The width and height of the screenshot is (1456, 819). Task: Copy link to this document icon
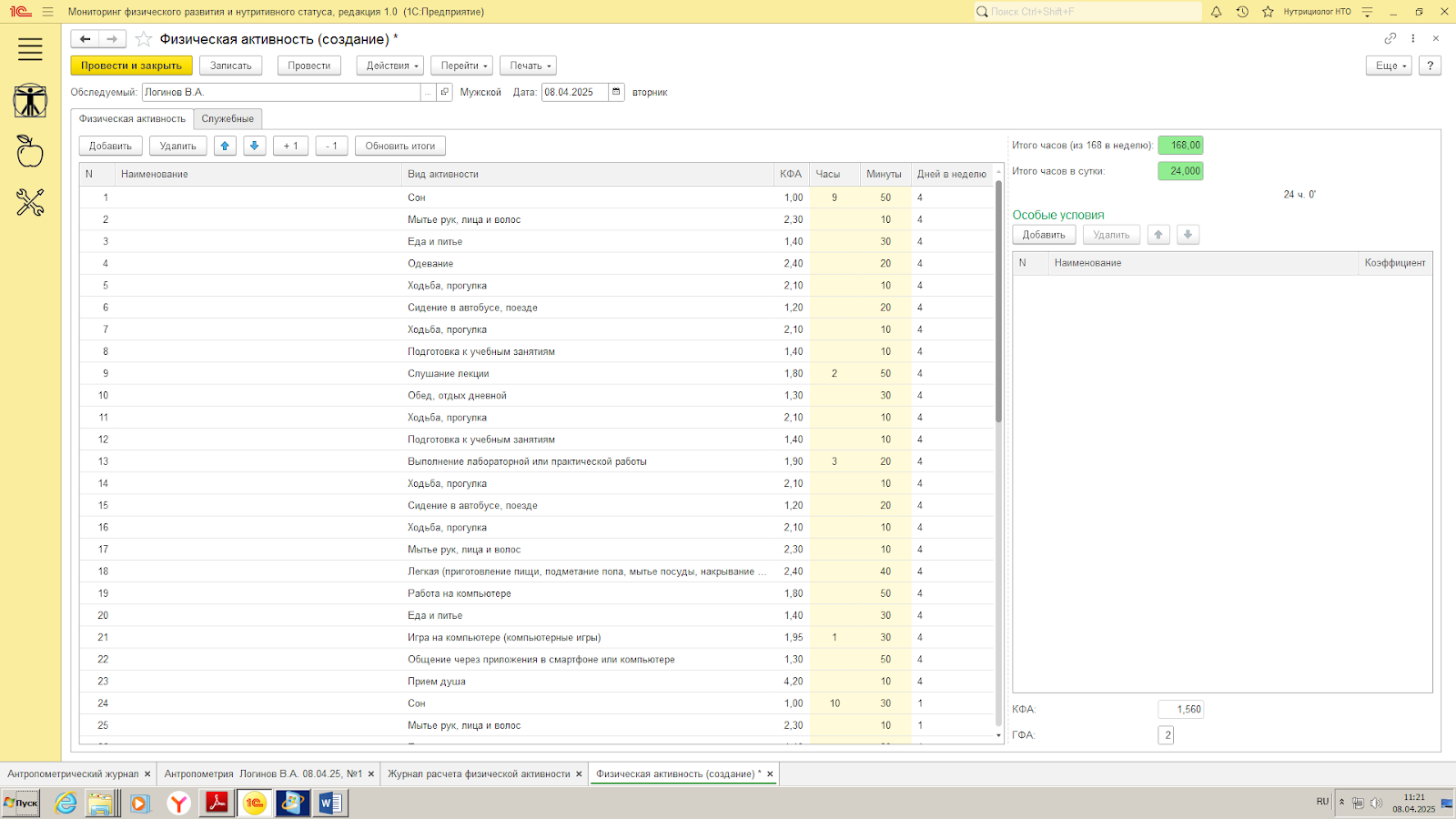tap(1390, 38)
